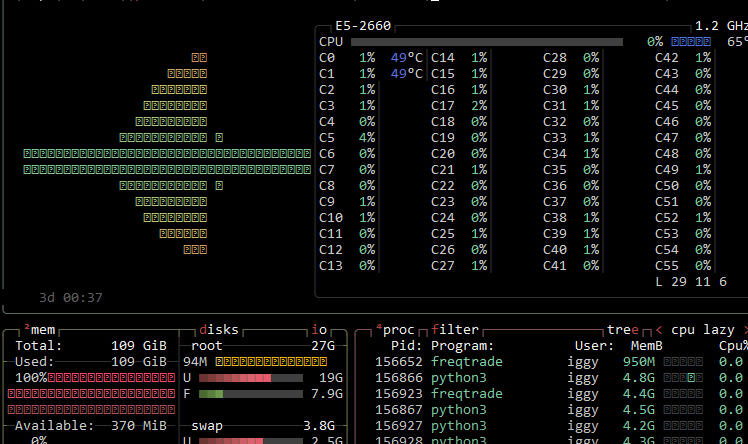748x444 pixels.
Task: Click the CPU mini graph beside 0%
Action: click(x=690, y=42)
